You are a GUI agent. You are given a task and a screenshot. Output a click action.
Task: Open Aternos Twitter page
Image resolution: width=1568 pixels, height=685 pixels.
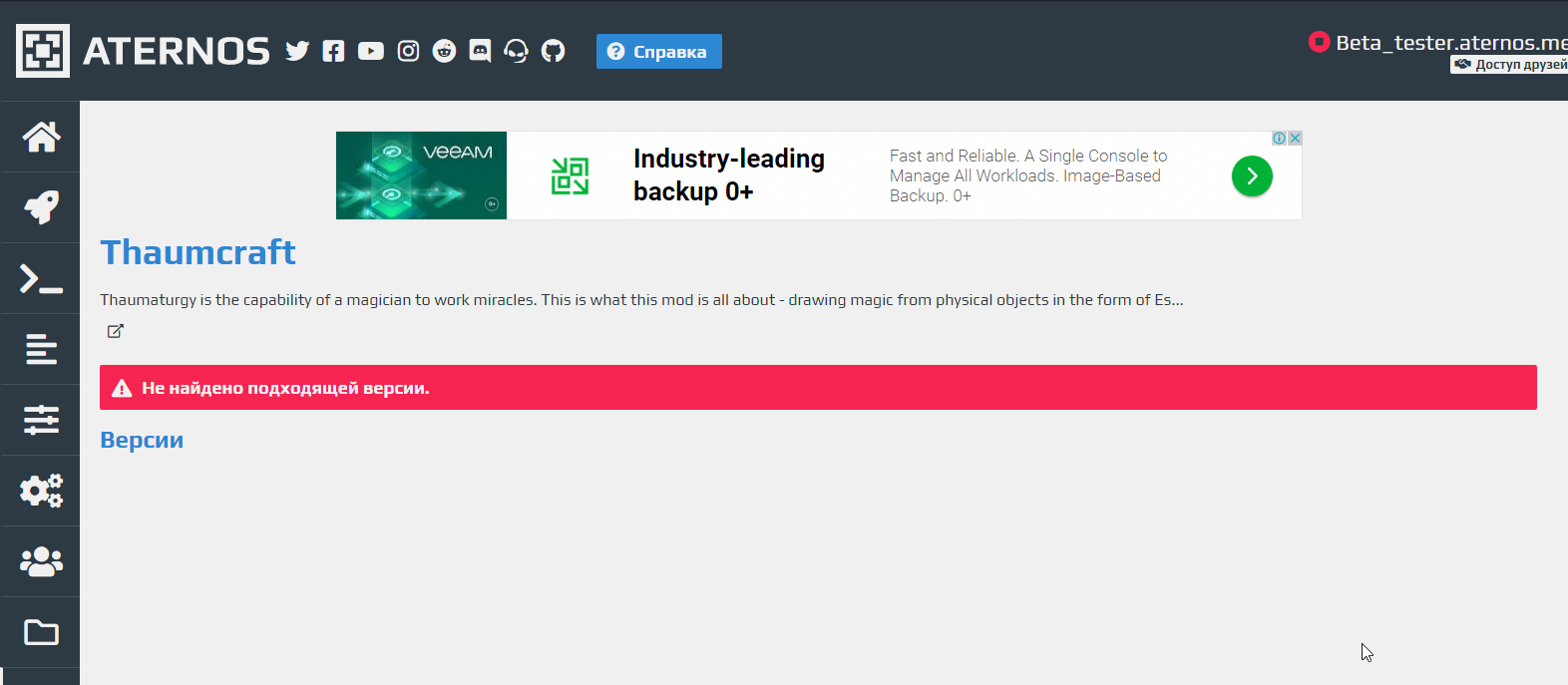pyautogui.click(x=297, y=51)
